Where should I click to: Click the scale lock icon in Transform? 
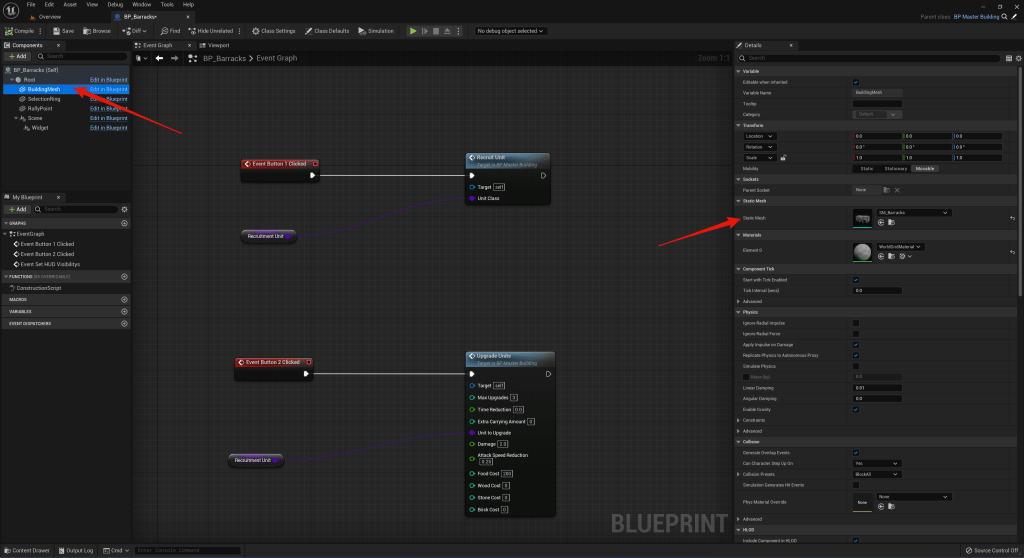783,157
